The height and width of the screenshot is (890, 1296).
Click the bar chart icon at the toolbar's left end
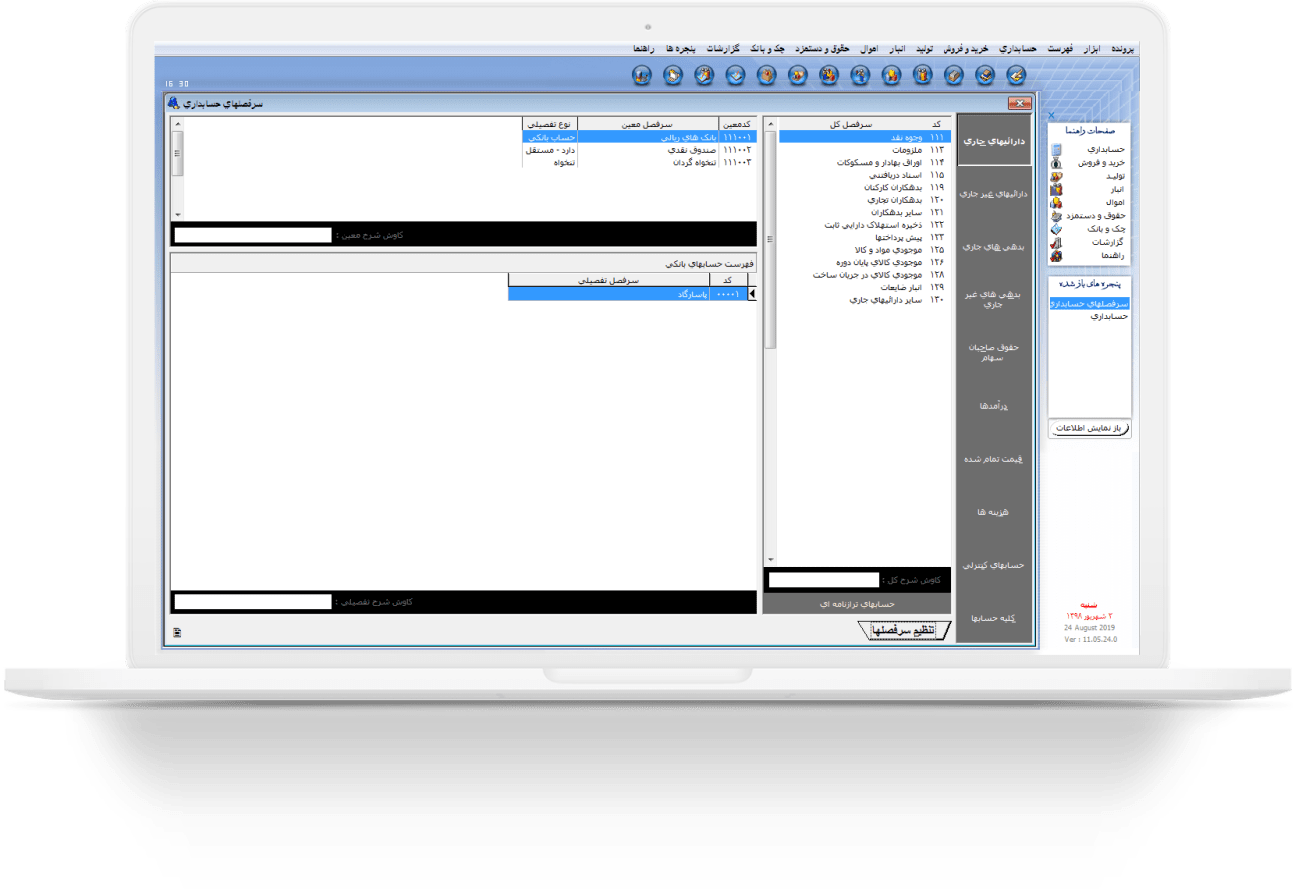(x=643, y=74)
